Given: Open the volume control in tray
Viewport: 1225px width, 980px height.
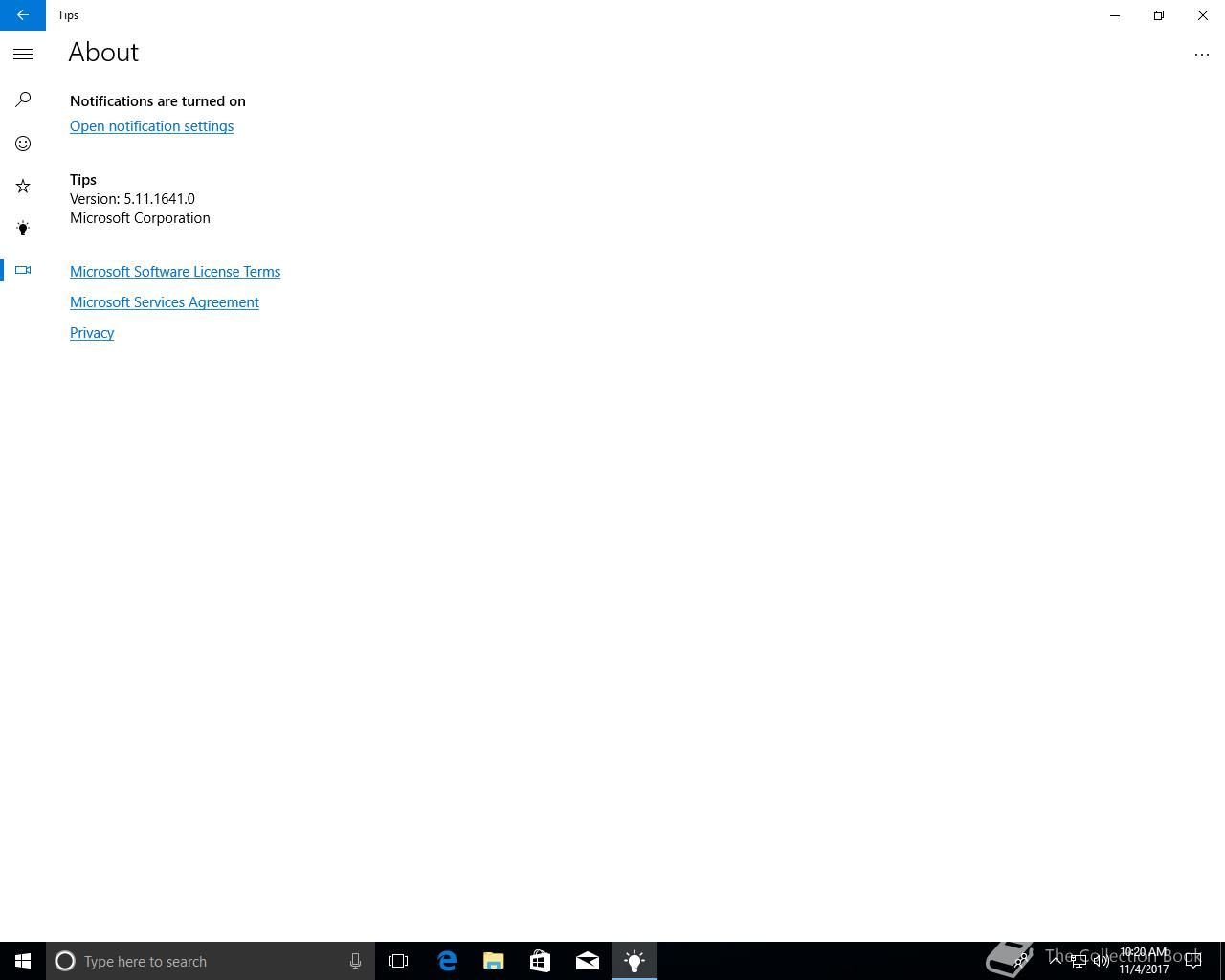Looking at the screenshot, I should coord(1102,961).
